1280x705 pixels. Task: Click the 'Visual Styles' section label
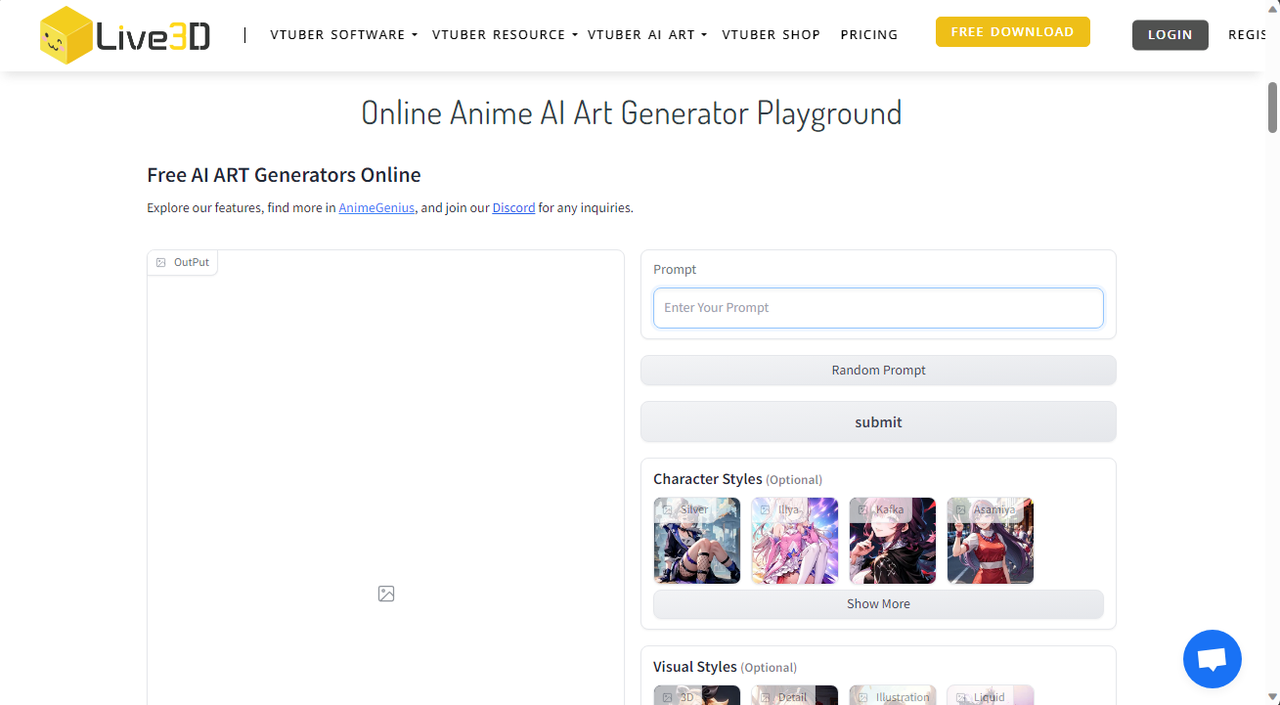point(695,667)
